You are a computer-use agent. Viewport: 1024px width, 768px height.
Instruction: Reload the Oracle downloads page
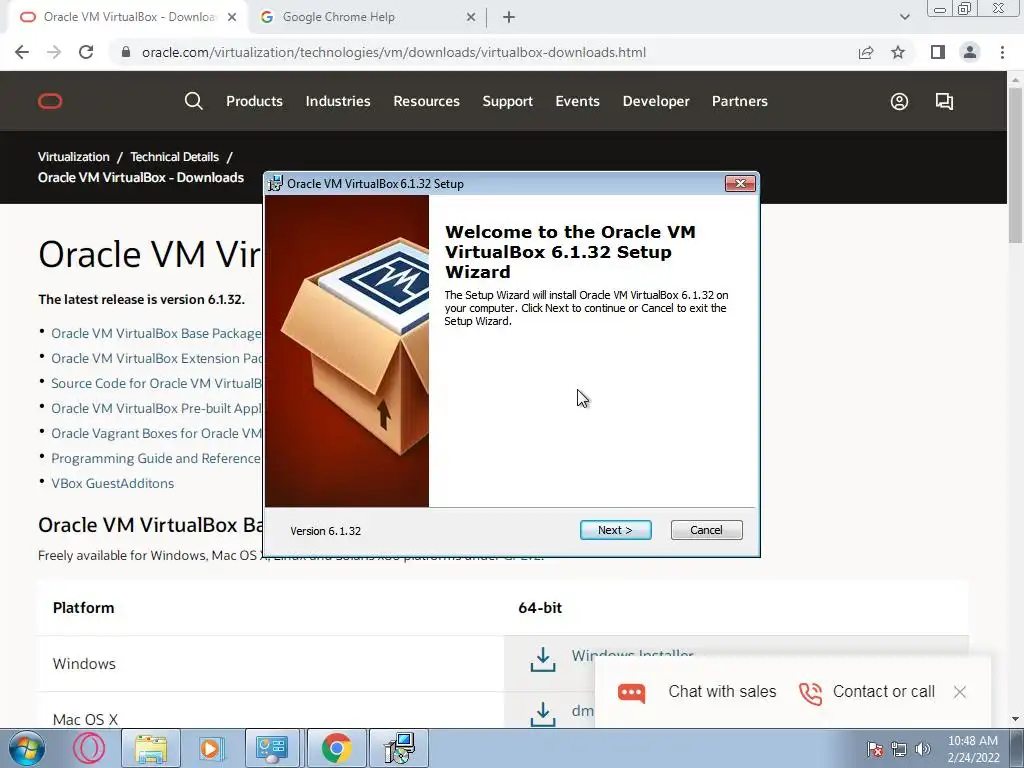pos(86,52)
